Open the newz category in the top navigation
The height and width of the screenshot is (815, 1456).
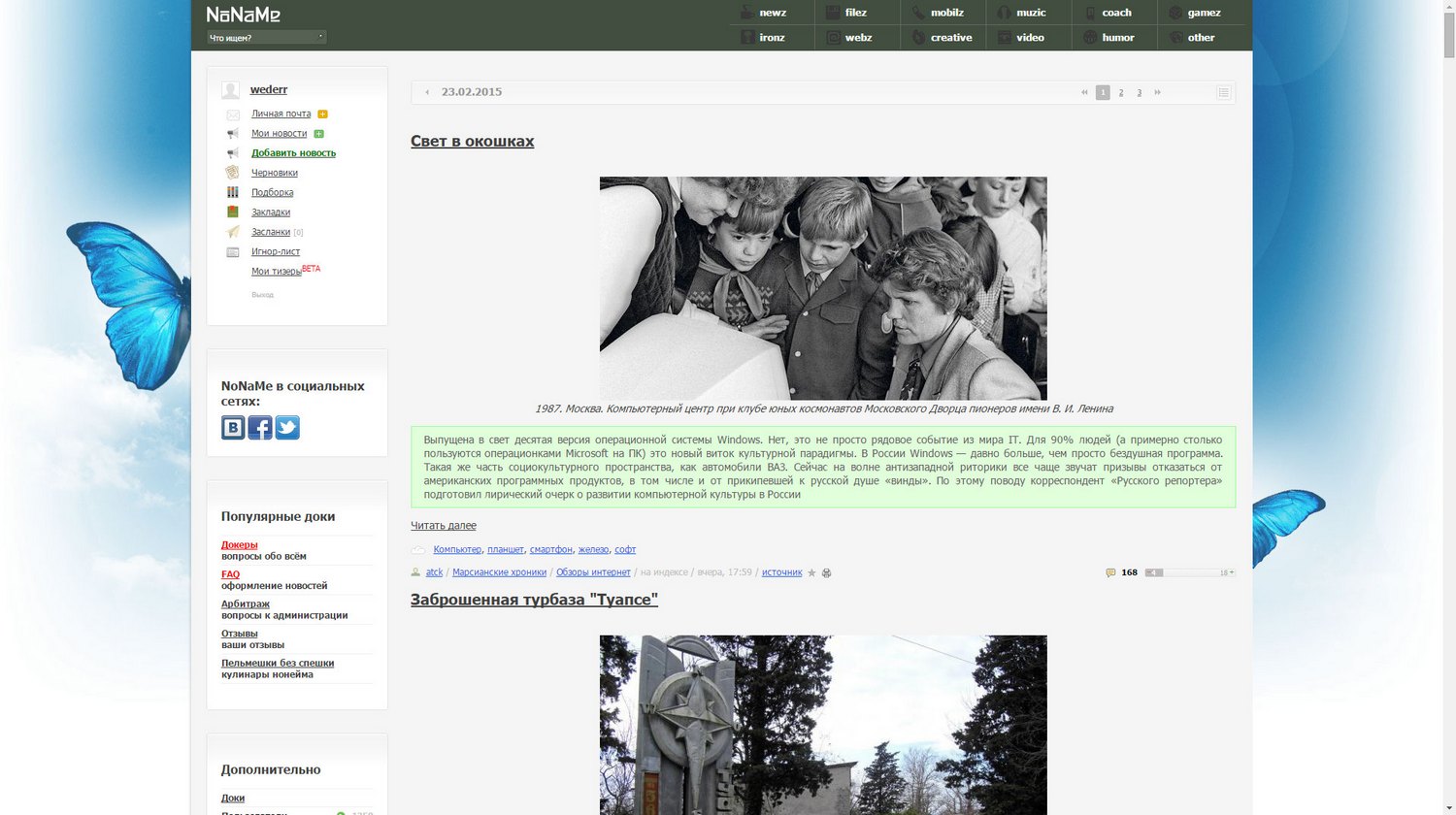point(773,13)
